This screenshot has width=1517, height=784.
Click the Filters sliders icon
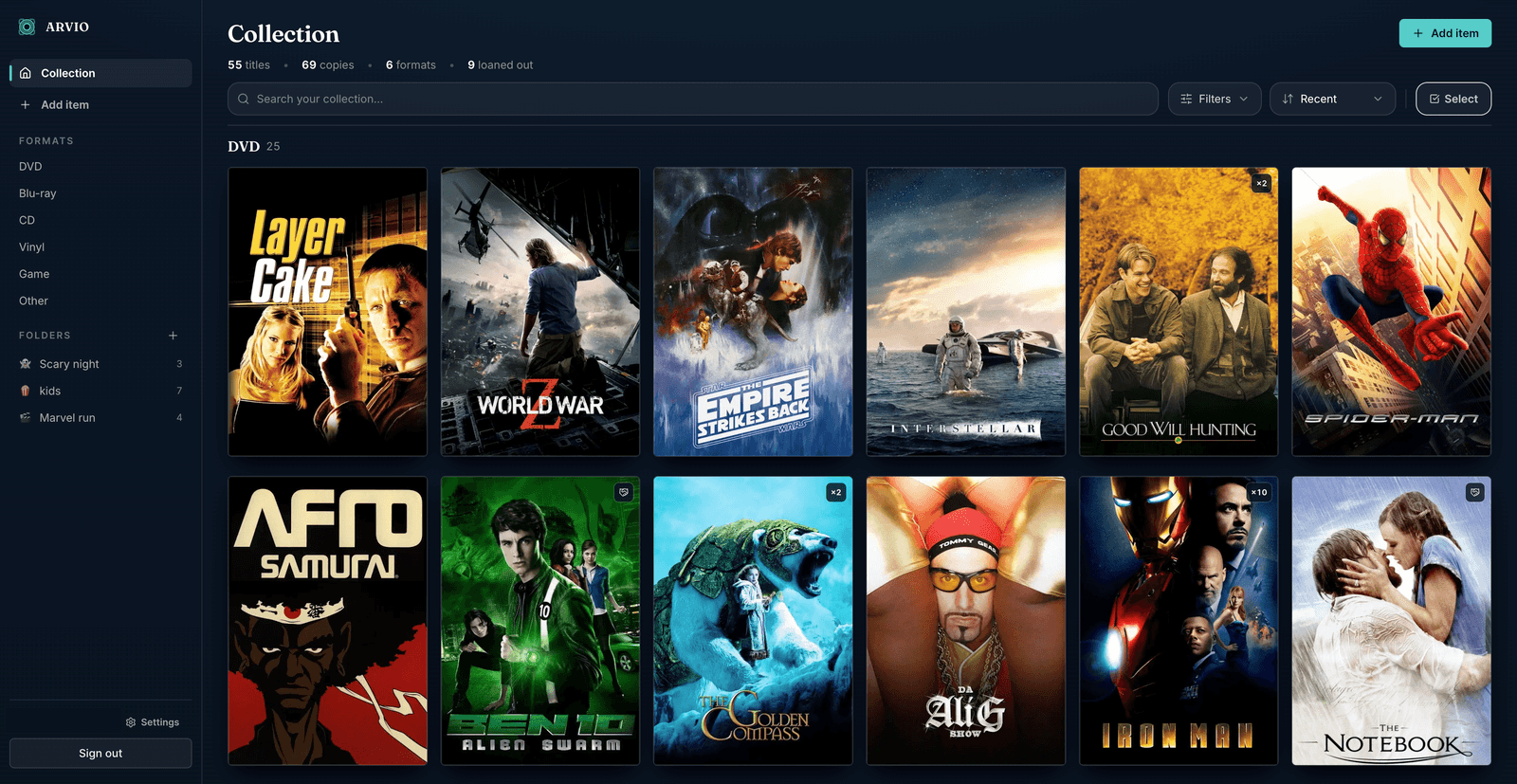[1186, 99]
